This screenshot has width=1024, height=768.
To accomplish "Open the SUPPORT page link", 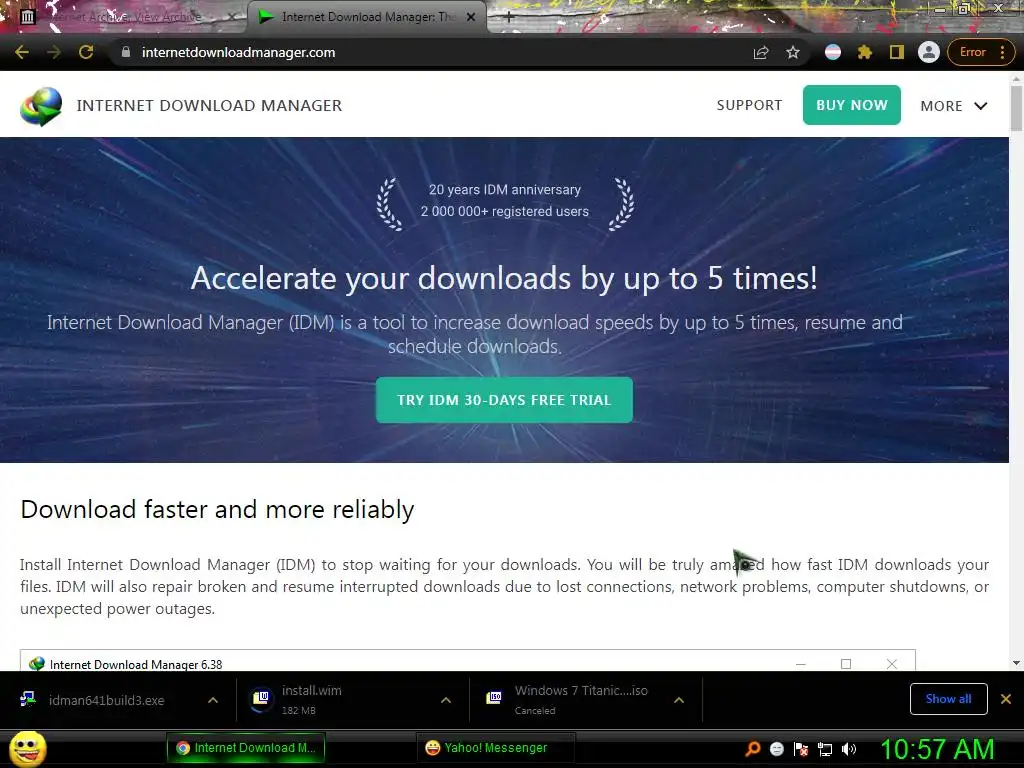I will pos(749,105).
